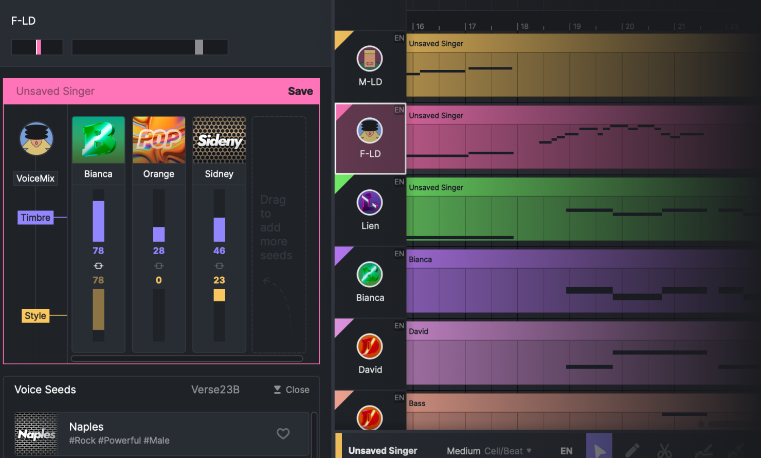This screenshot has width=761, height=458.
Task: Select the pointer tool in bottom toolbar
Action: pos(599,447)
